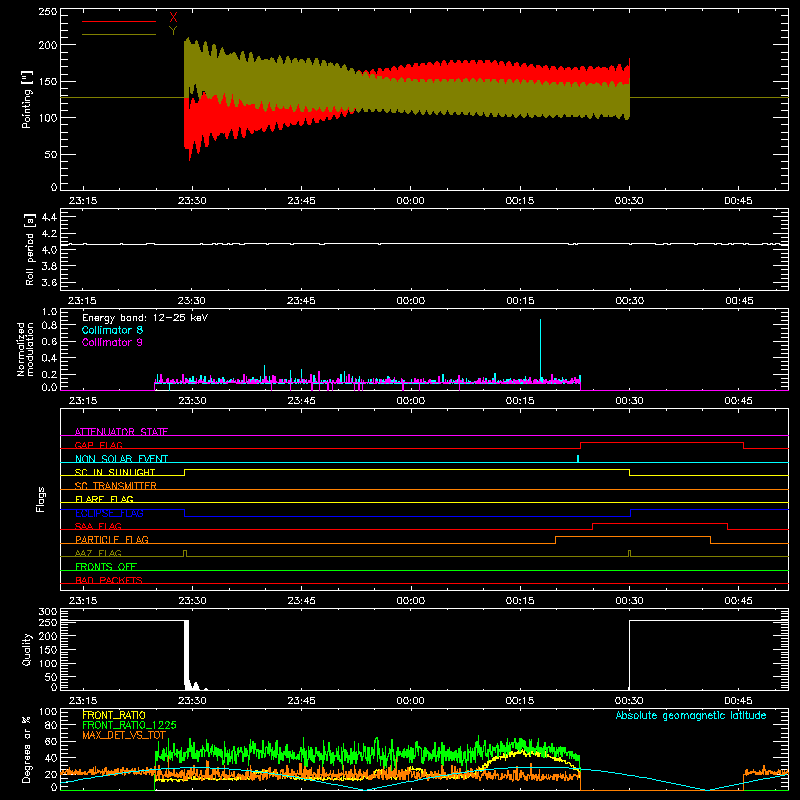The width and height of the screenshot is (800, 800).
Task: Select the 'Collimator 9' legend entry
Action: (112, 342)
